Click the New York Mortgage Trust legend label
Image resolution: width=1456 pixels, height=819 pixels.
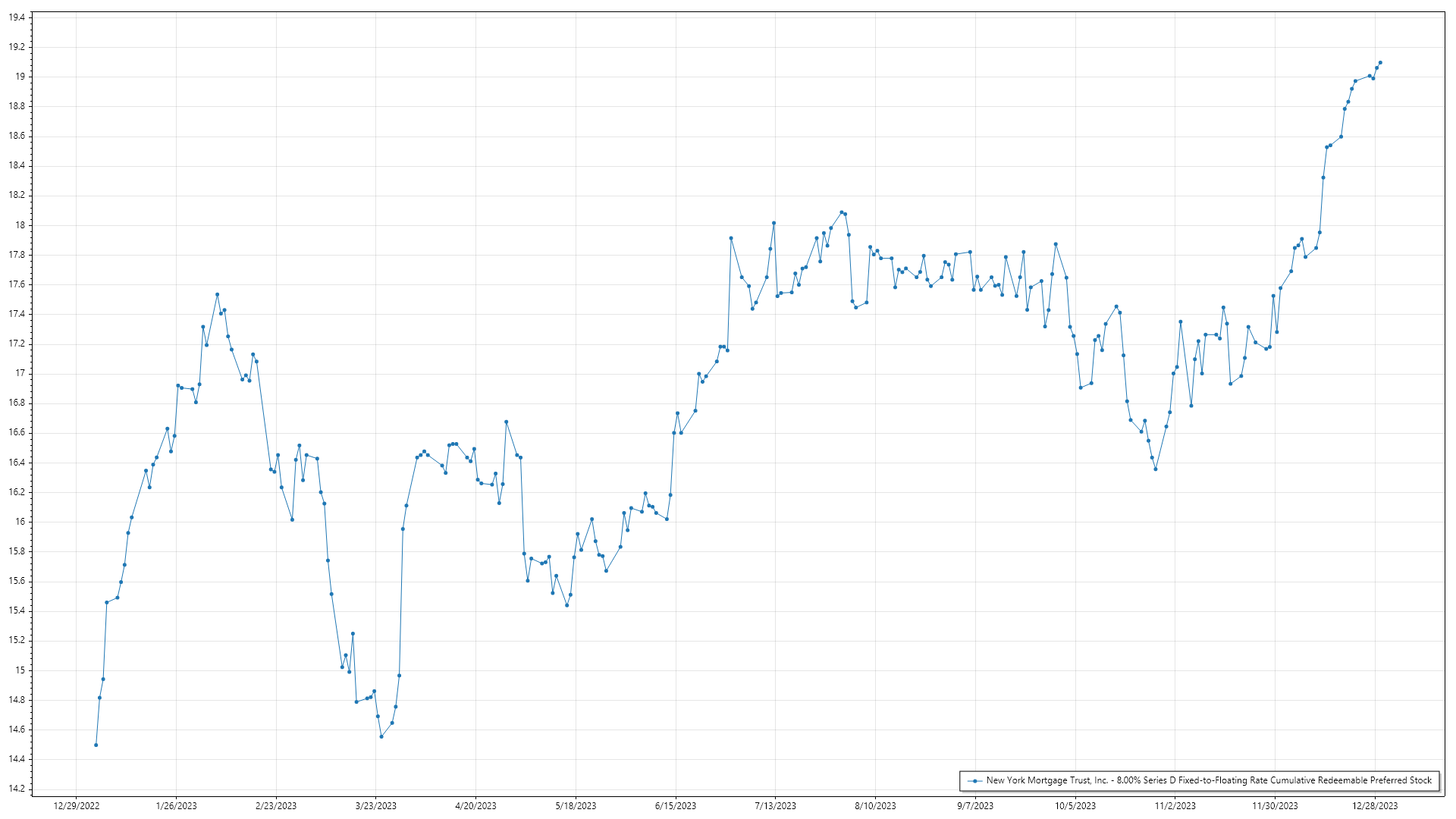(1209, 780)
